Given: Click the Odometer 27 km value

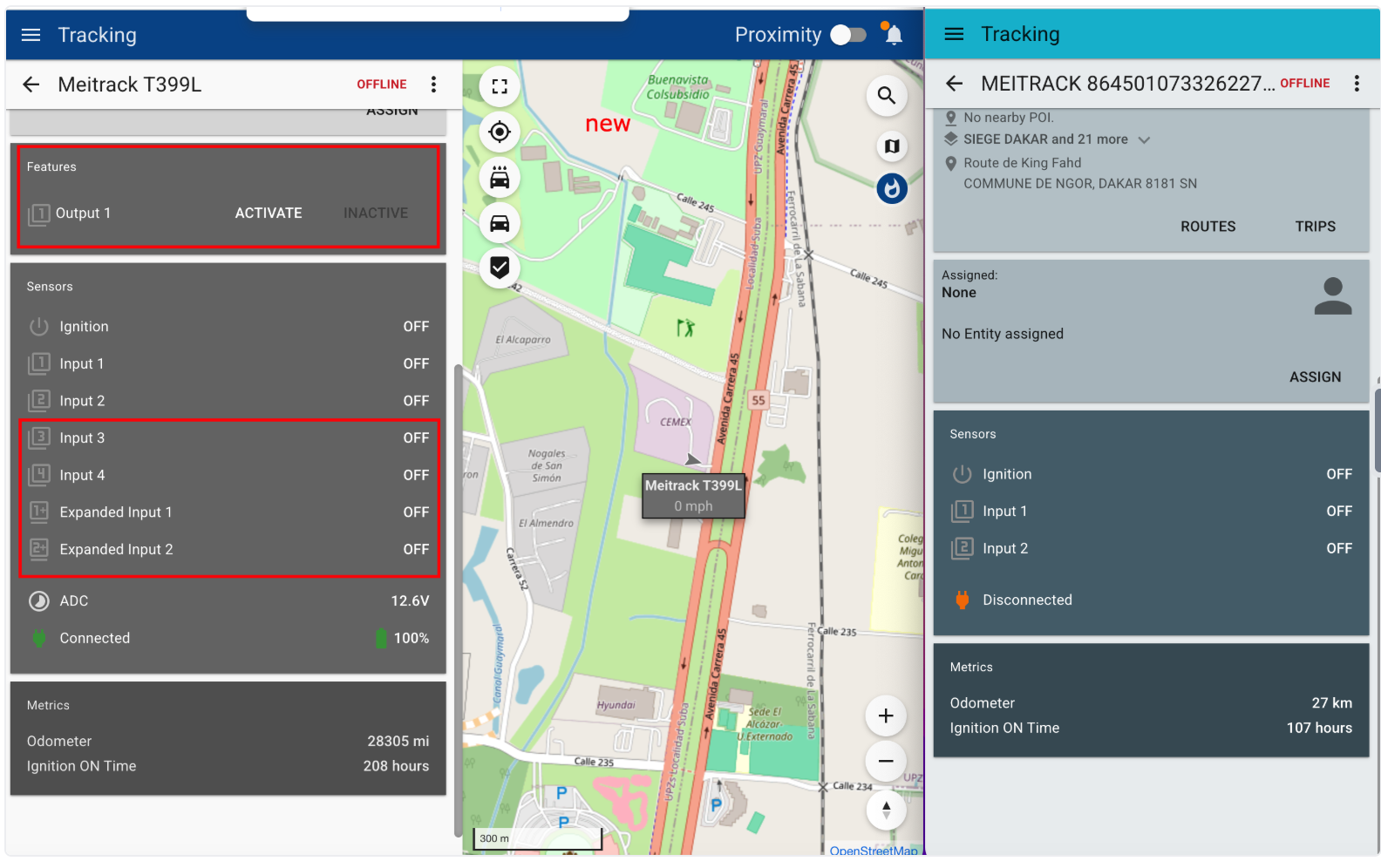Looking at the screenshot, I should tap(1332, 702).
